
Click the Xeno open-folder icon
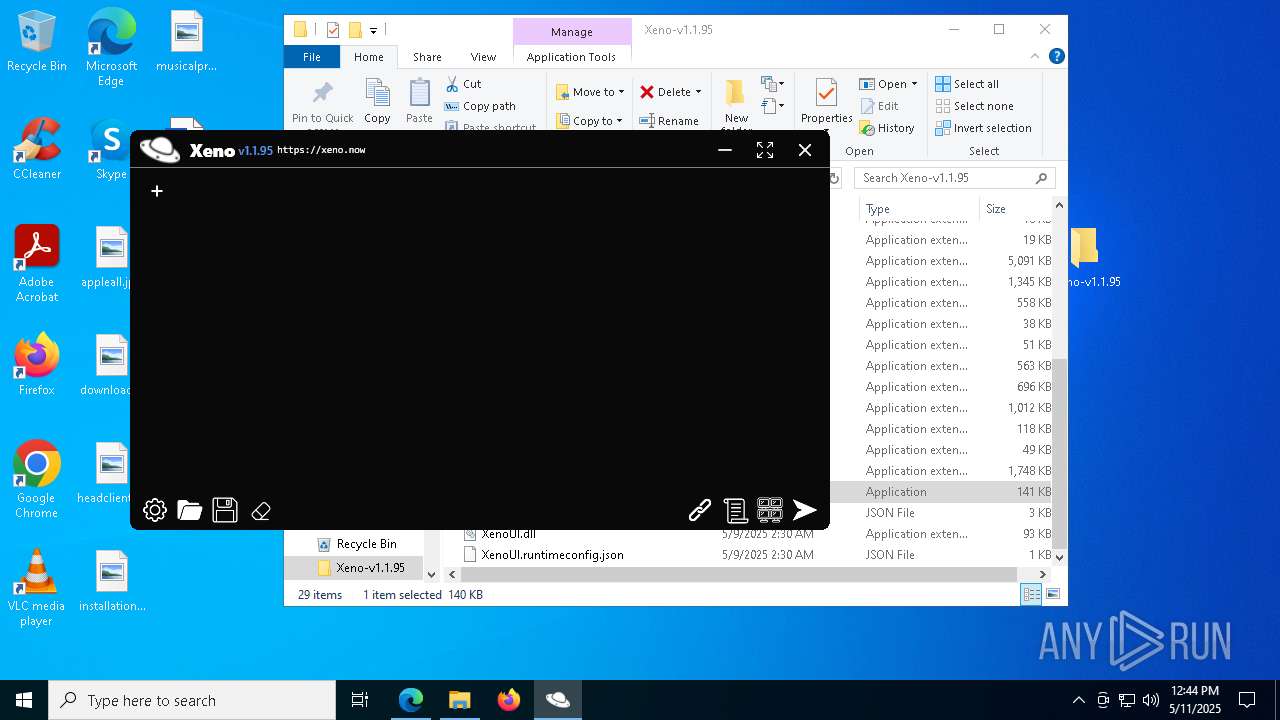(x=189, y=511)
